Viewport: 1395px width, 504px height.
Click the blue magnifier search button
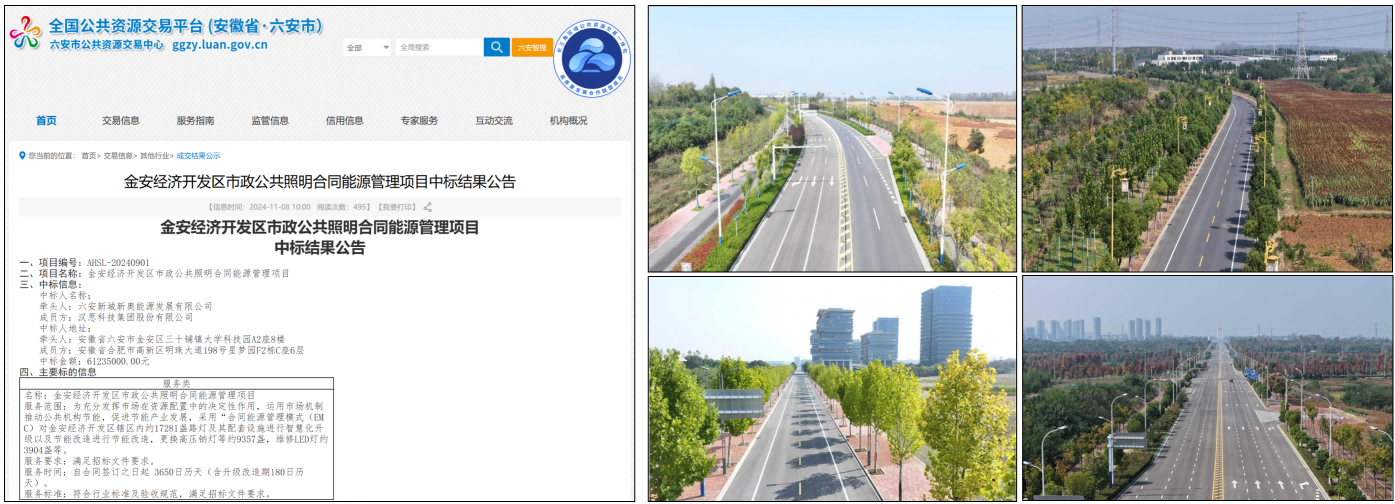pyautogui.click(x=496, y=47)
